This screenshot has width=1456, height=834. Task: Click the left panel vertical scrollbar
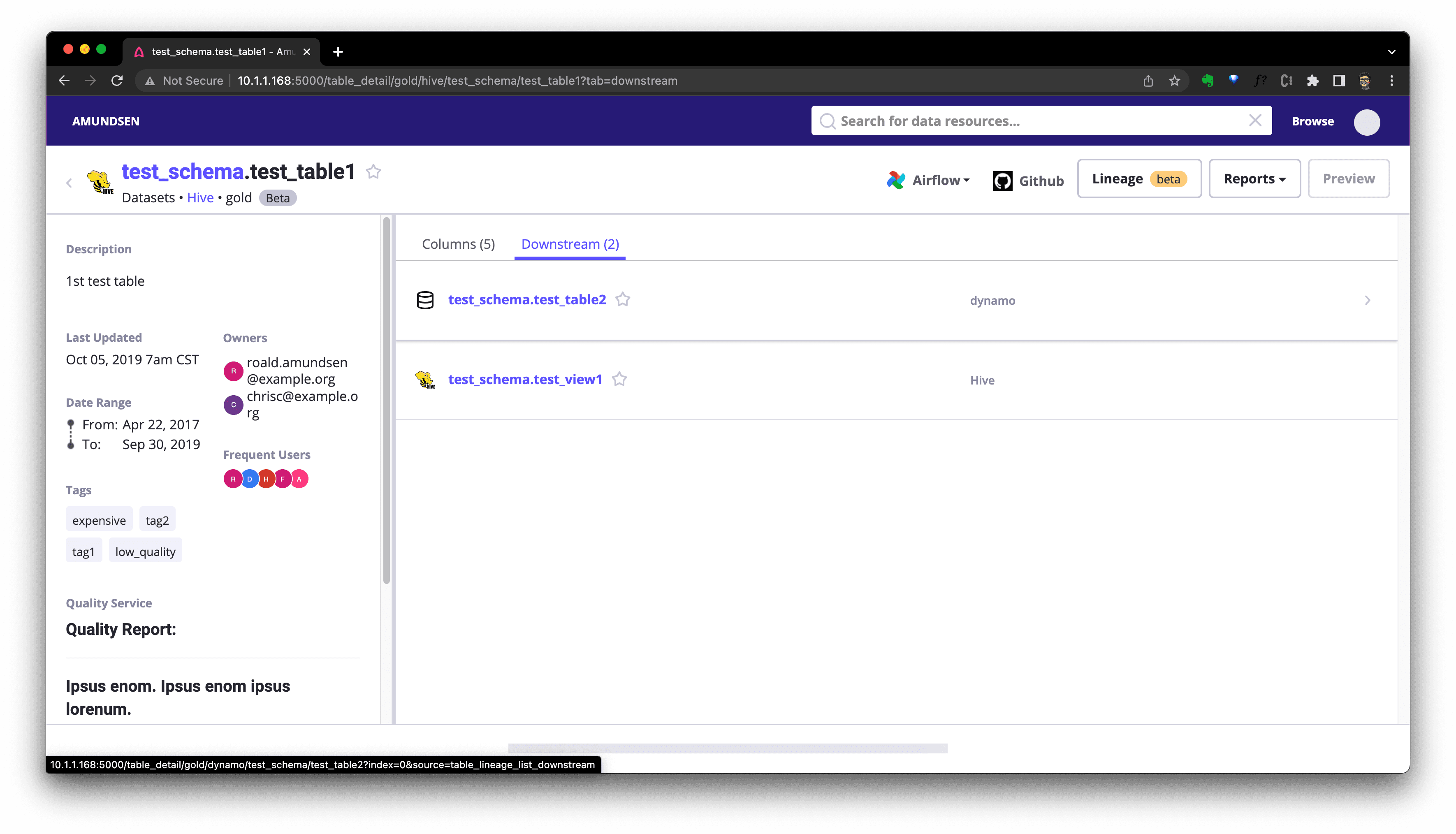tap(387, 401)
